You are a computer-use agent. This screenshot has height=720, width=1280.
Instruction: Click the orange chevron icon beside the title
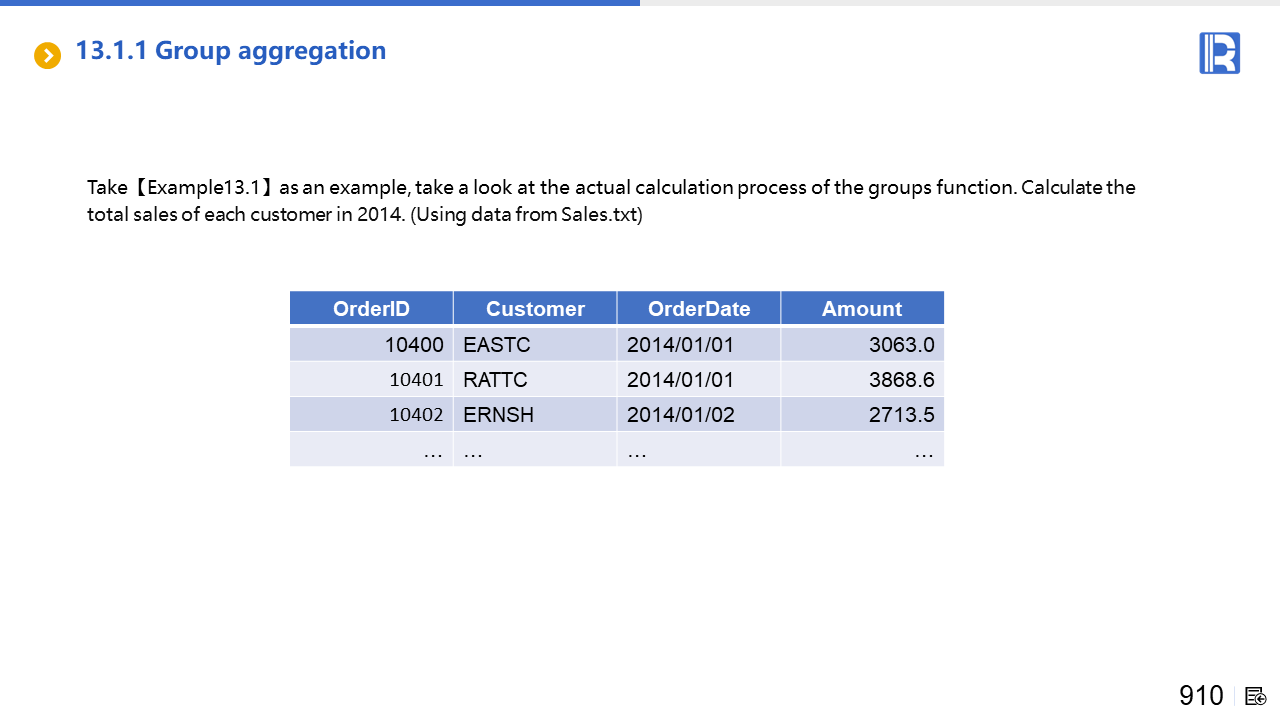tap(47, 55)
